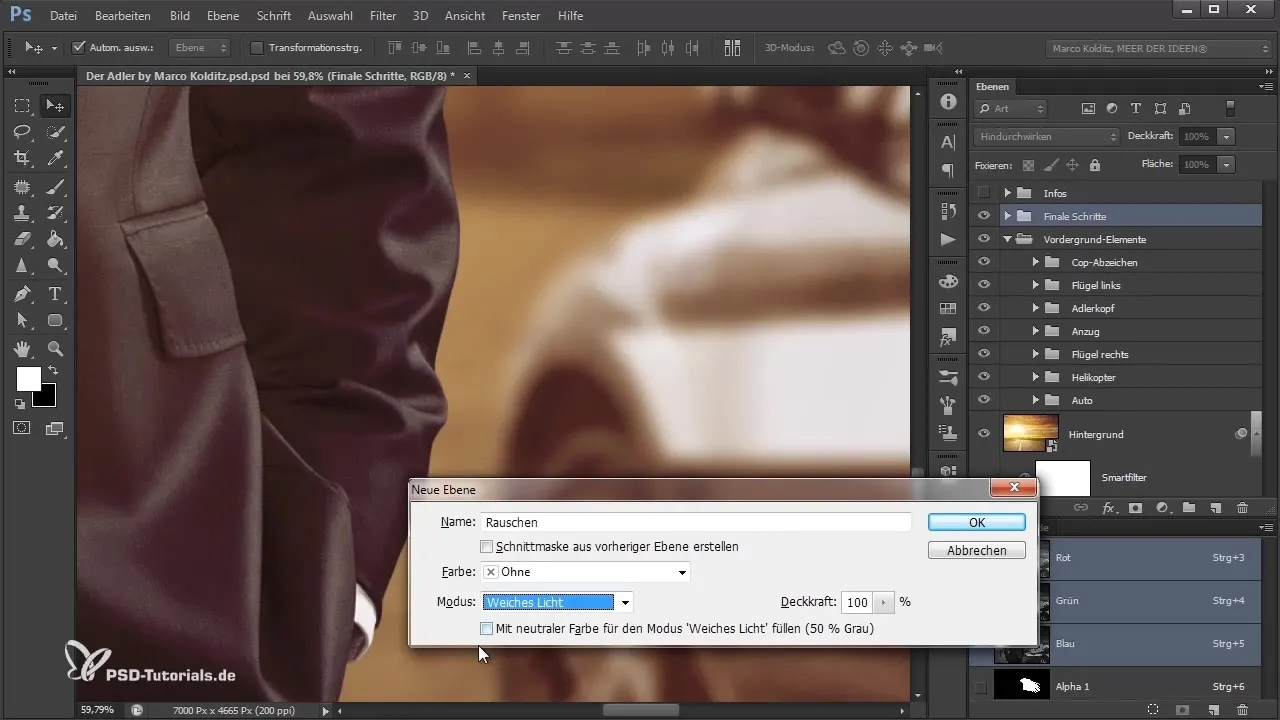
Task: Select the Rectangular Marquee tool
Action: [22, 106]
